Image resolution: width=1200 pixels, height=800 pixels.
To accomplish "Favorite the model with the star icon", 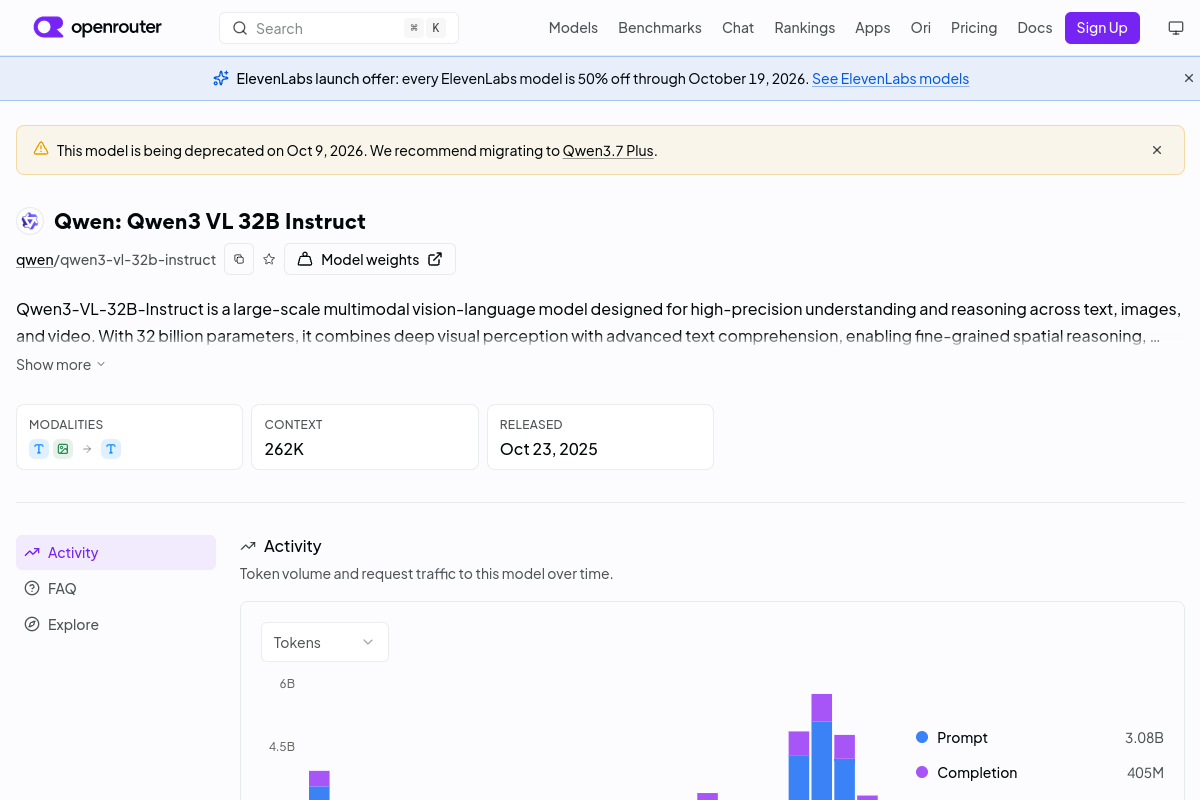I will 269,259.
